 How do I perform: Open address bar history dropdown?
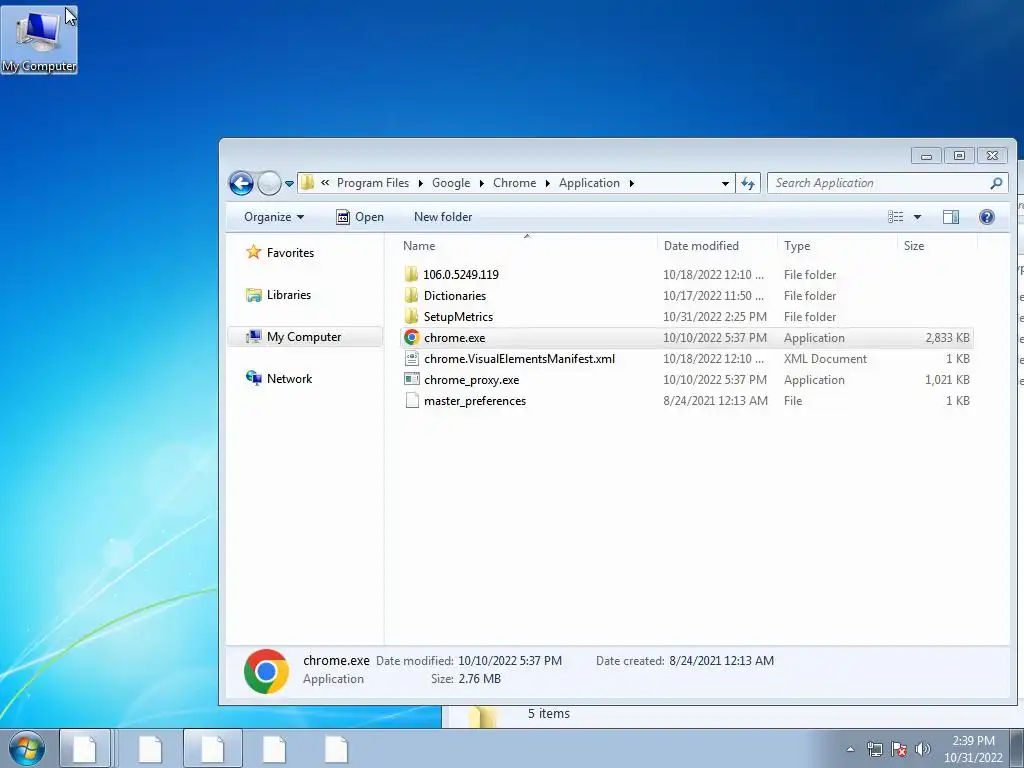[725, 184]
